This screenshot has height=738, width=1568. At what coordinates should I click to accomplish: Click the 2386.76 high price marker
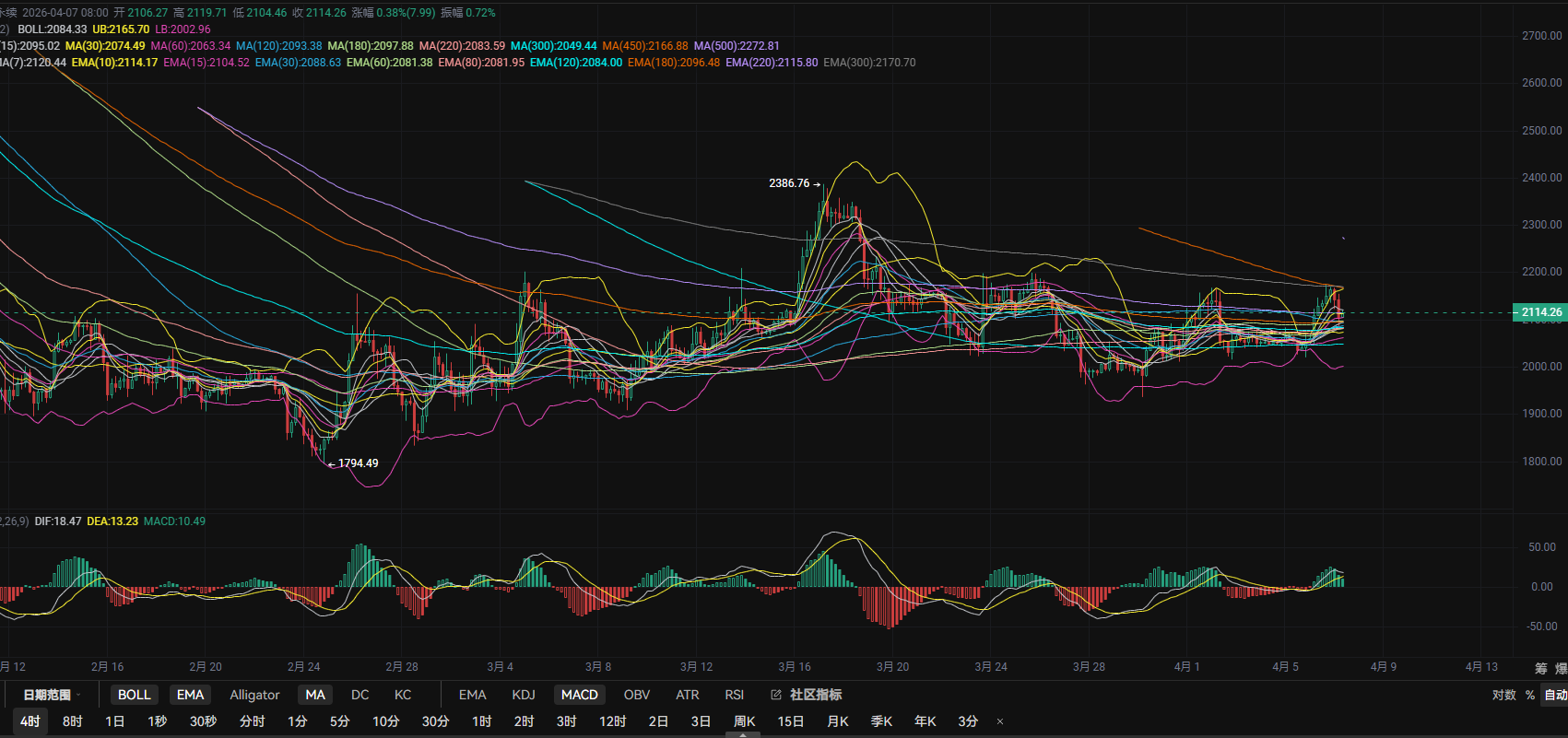pos(789,183)
